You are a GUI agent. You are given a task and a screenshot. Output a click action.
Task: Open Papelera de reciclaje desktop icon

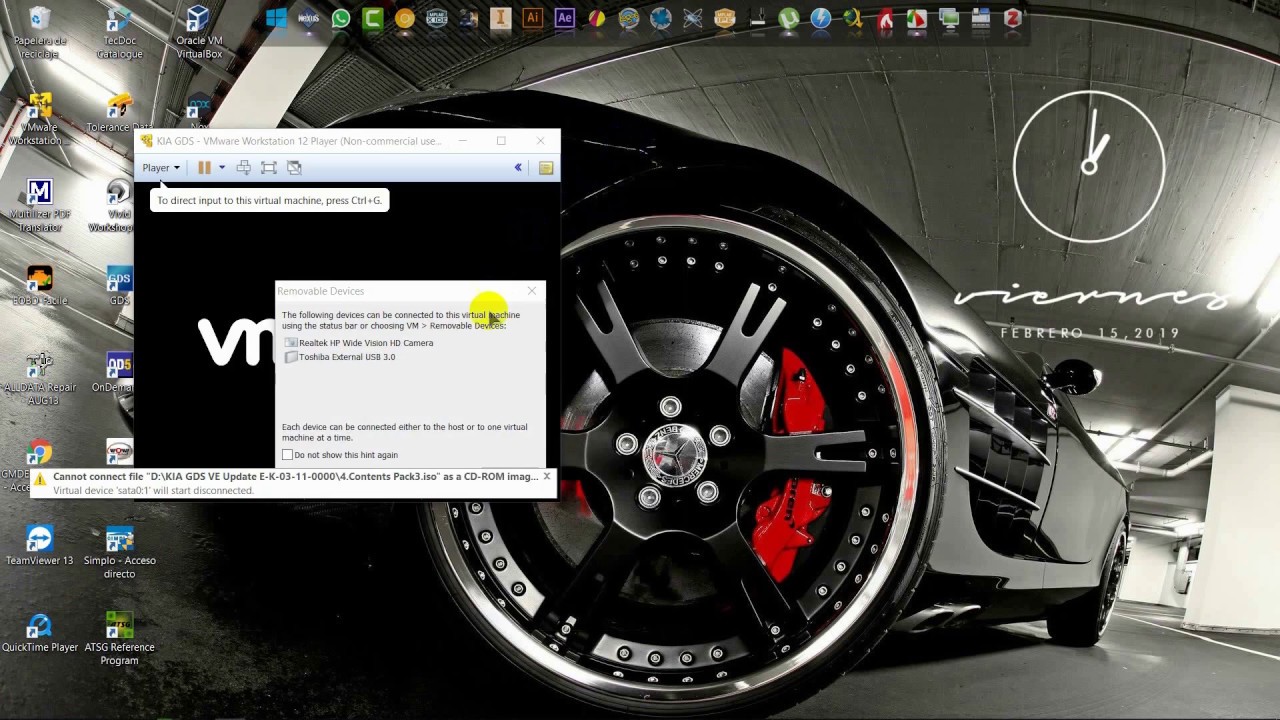[x=39, y=32]
